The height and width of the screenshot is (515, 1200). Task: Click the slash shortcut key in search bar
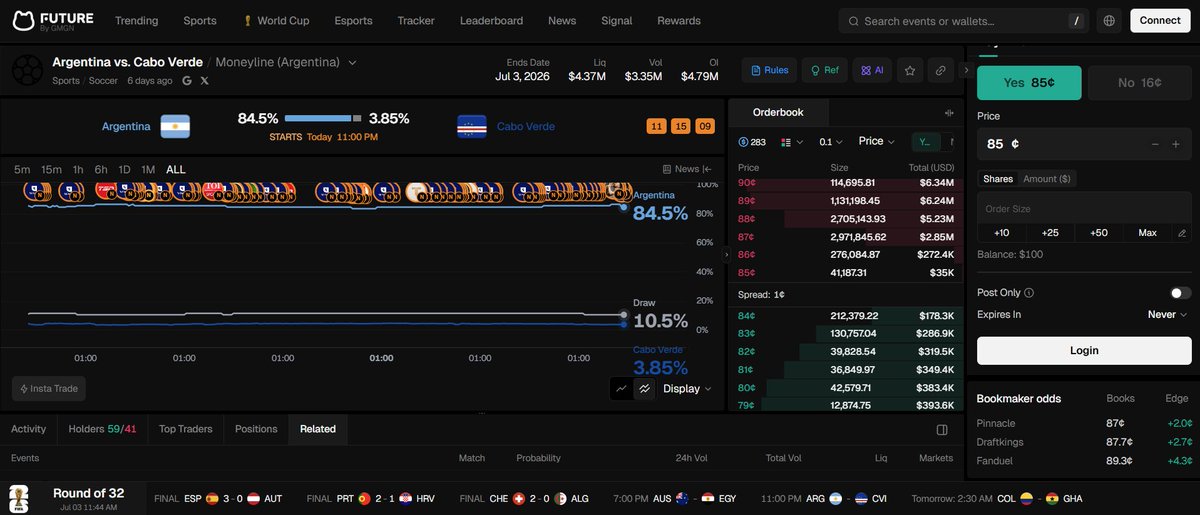(1076, 20)
